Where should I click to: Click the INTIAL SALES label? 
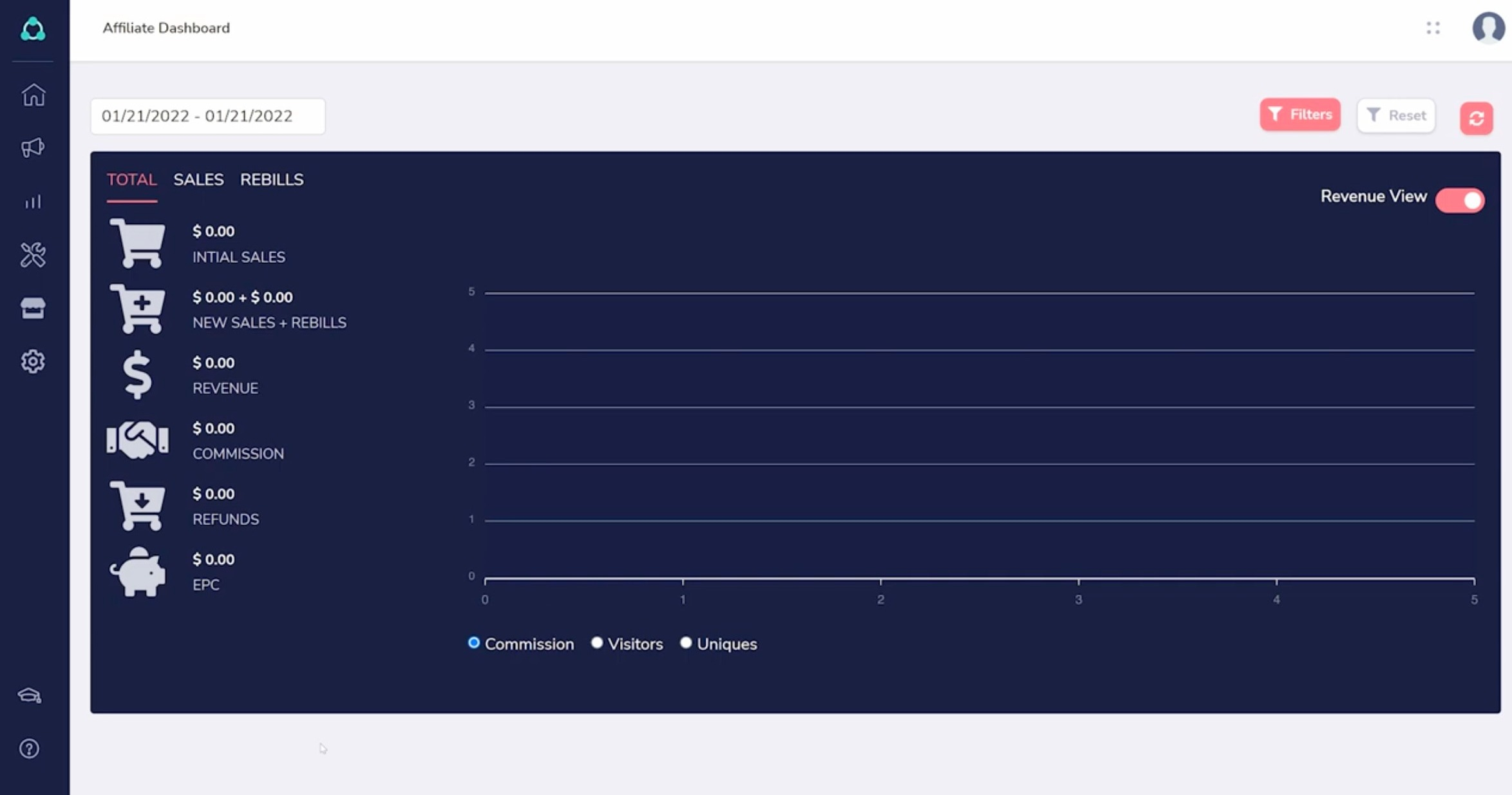coord(239,257)
